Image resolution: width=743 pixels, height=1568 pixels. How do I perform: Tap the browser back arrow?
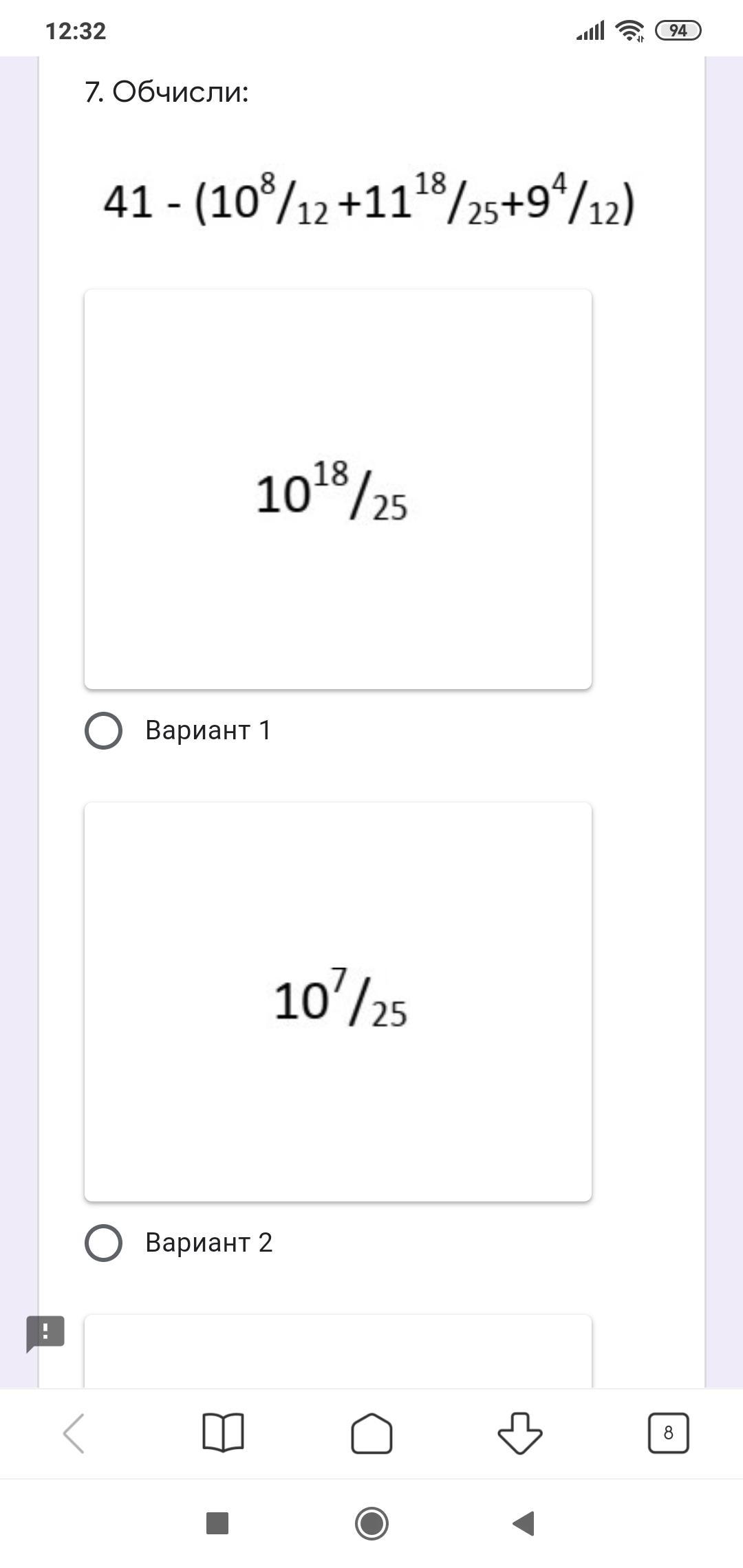[74, 1433]
